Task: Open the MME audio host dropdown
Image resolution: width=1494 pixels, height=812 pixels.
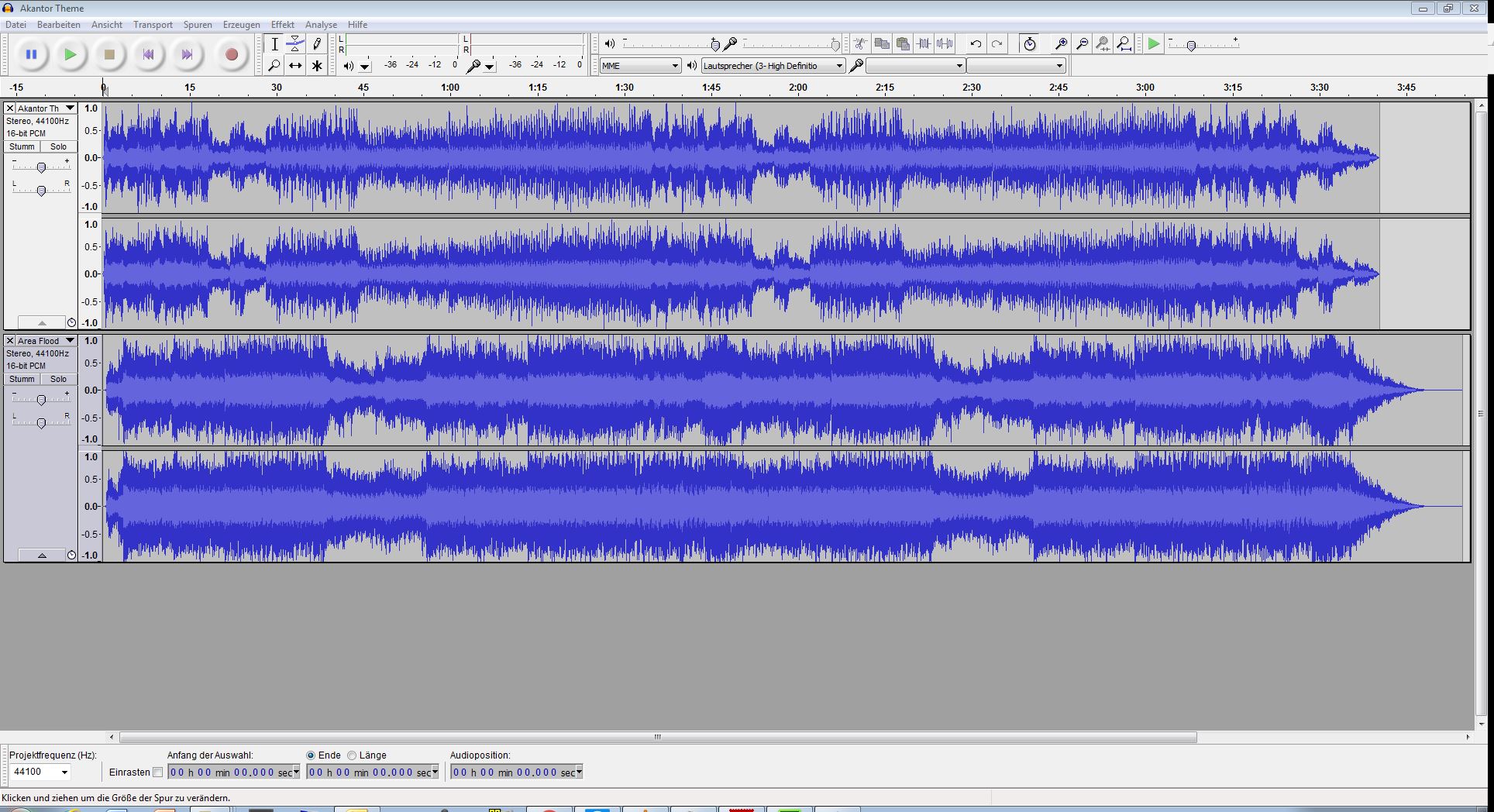Action: click(640, 66)
